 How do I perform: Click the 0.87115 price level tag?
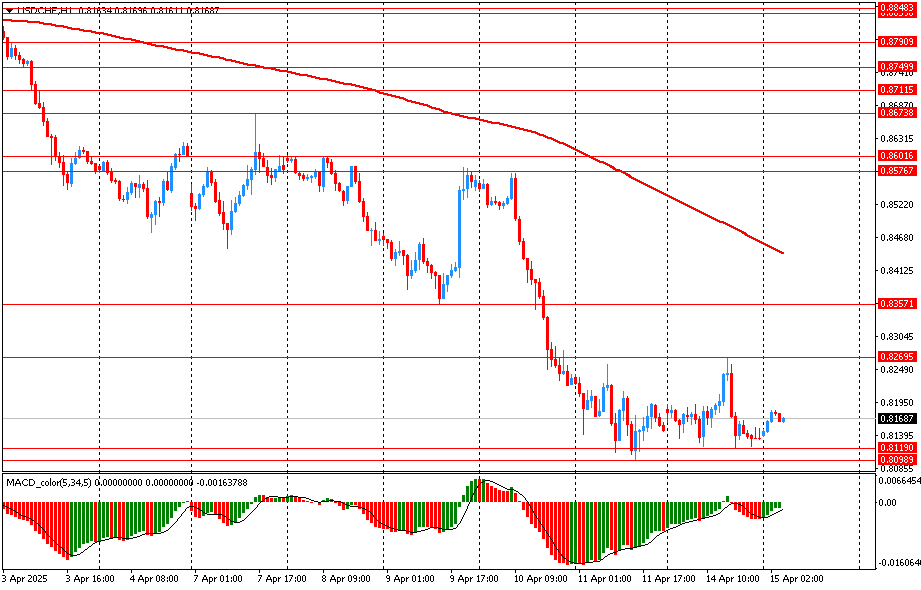(x=896, y=90)
